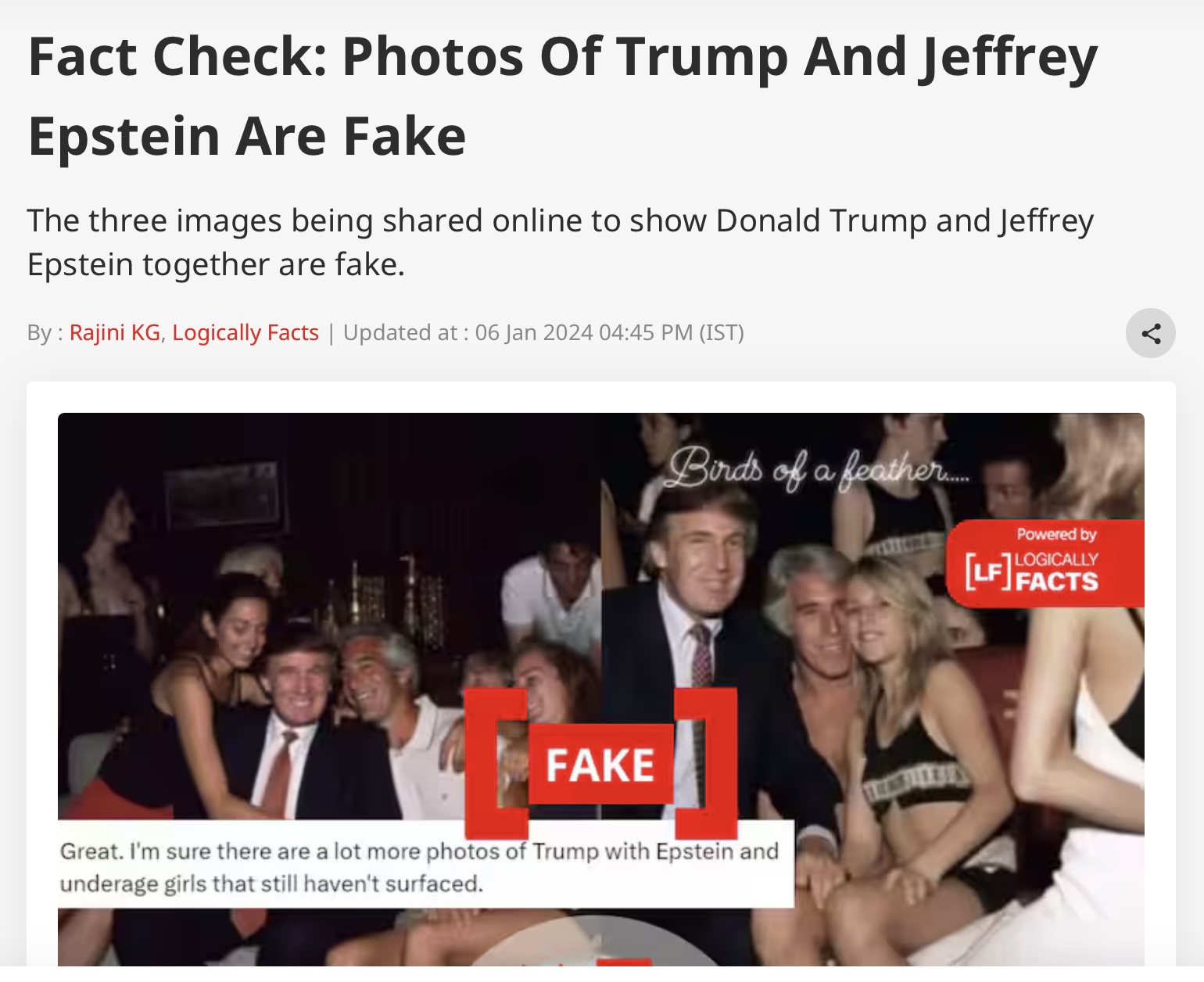The image size is (1204, 982).
Task: Click the left red bracket of FAKE stamp
Action: (496, 763)
